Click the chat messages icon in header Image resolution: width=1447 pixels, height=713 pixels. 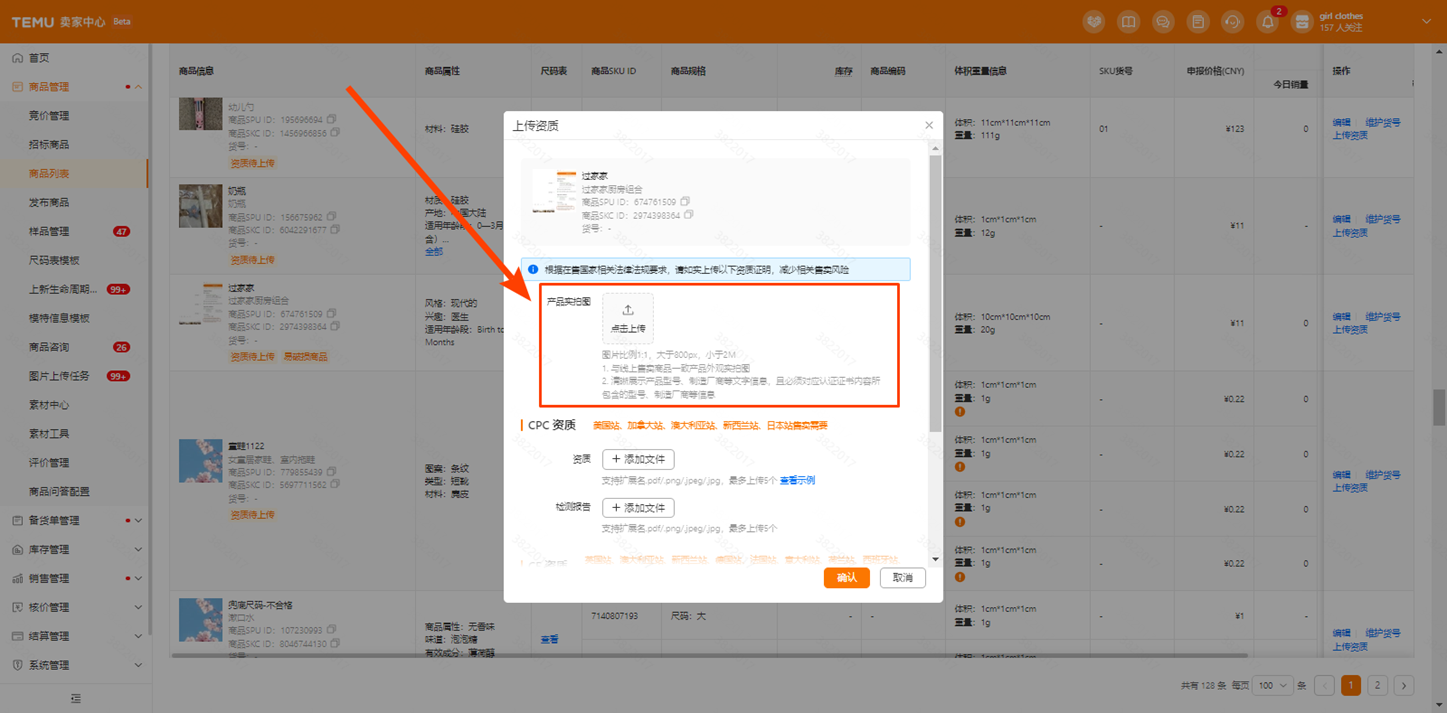[1163, 22]
